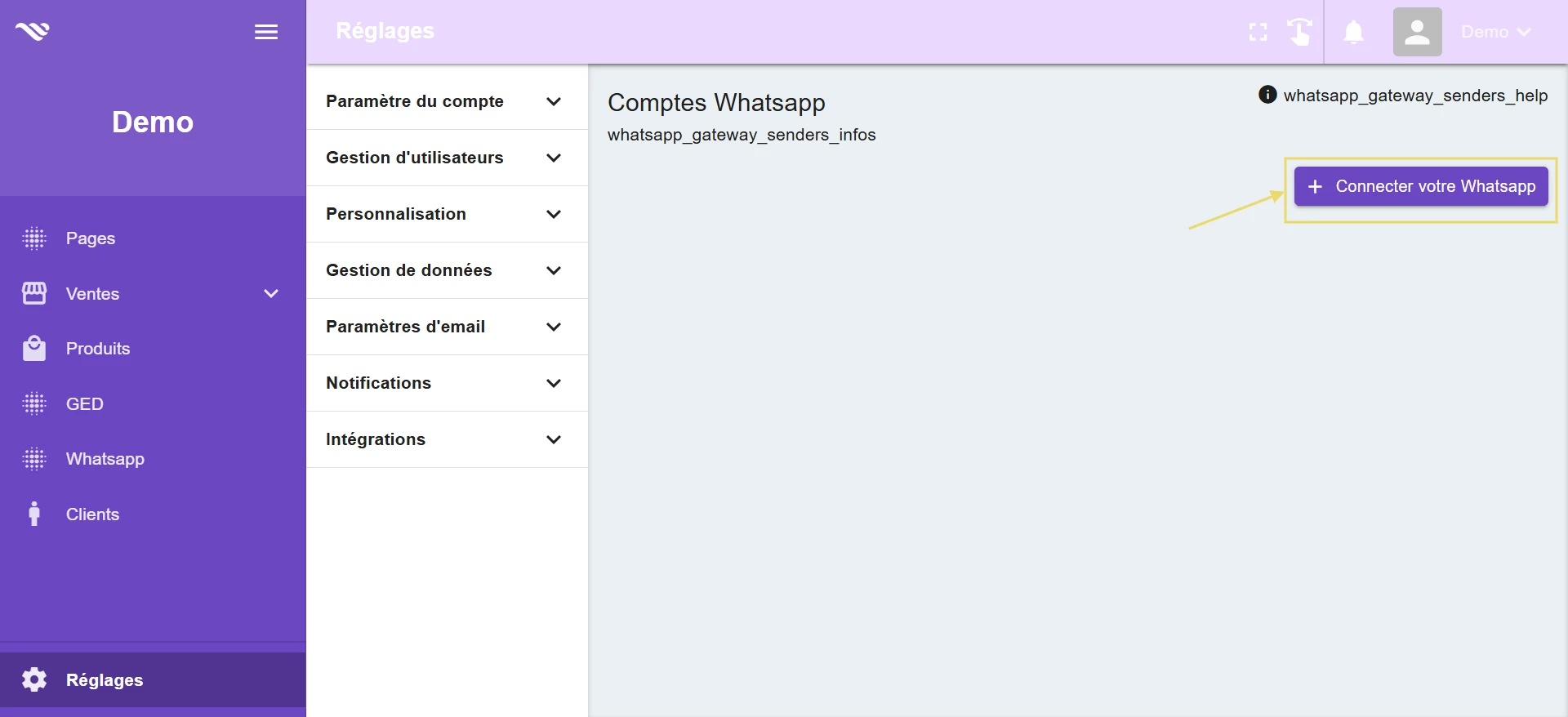Click the hamburger menu icon in sidebar
This screenshot has width=1568, height=717.
point(266,32)
